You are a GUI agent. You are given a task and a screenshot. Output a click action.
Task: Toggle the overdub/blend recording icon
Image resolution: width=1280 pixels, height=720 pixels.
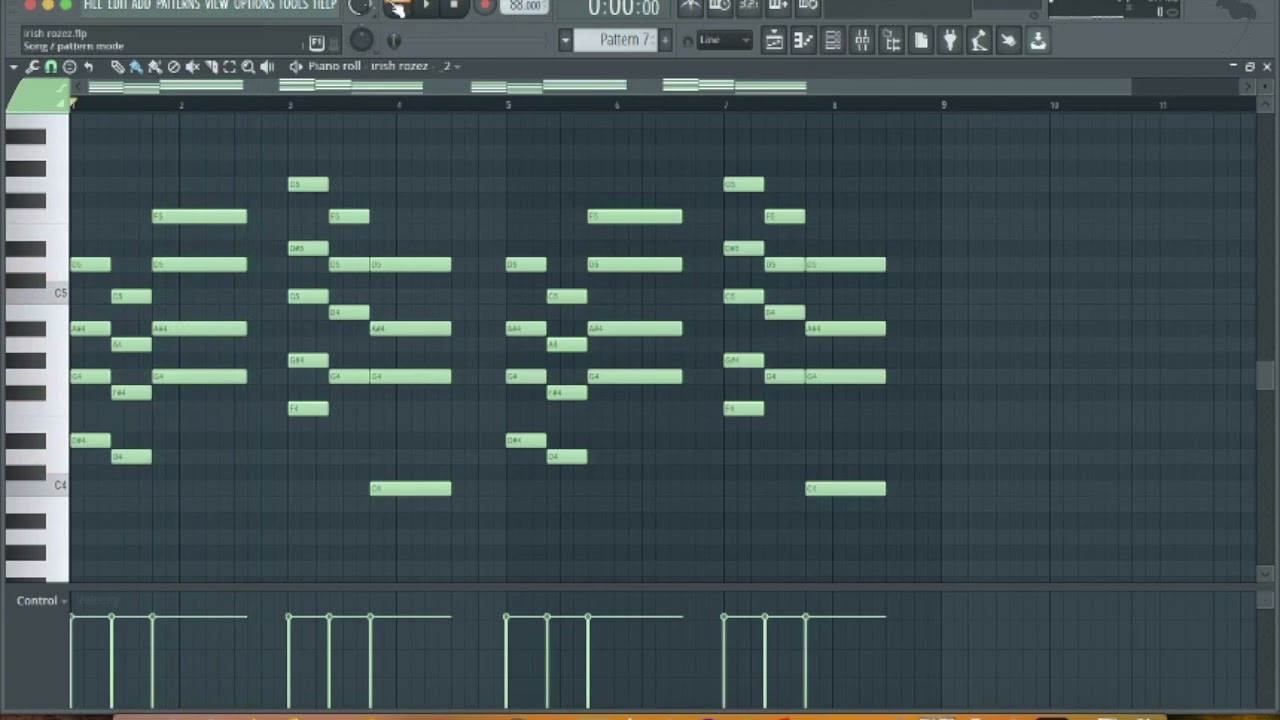778,6
